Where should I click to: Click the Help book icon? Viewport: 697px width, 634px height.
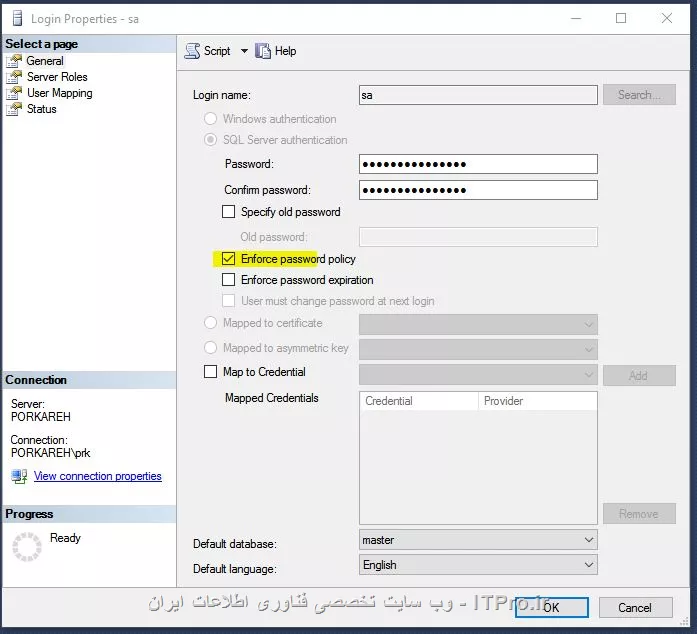tap(263, 51)
